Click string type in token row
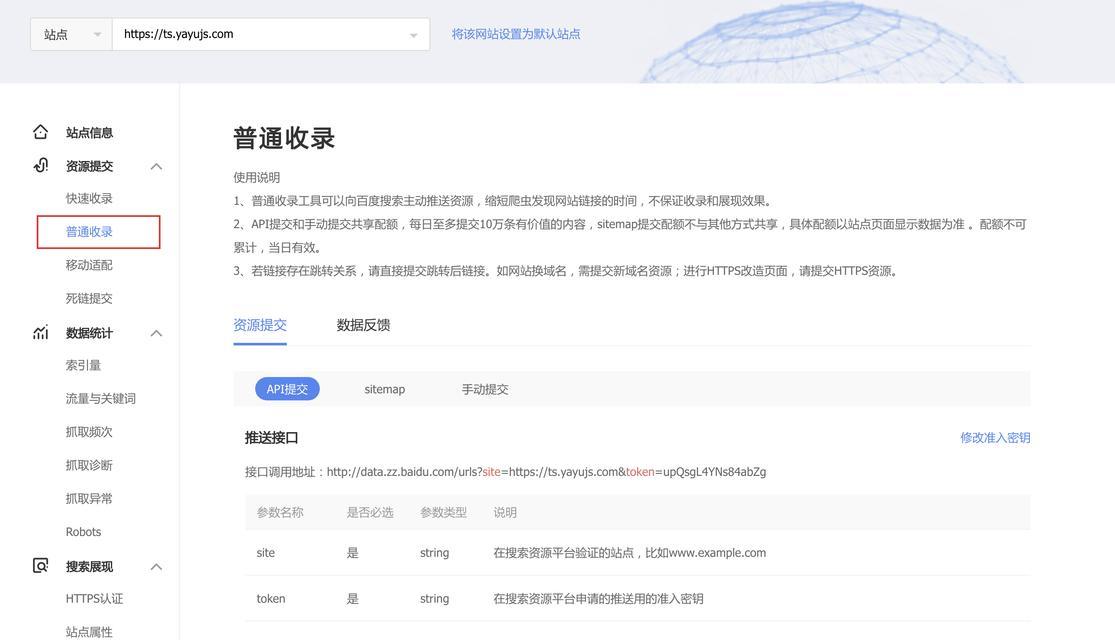Screen dimensions: 1115x640 (x=434, y=599)
